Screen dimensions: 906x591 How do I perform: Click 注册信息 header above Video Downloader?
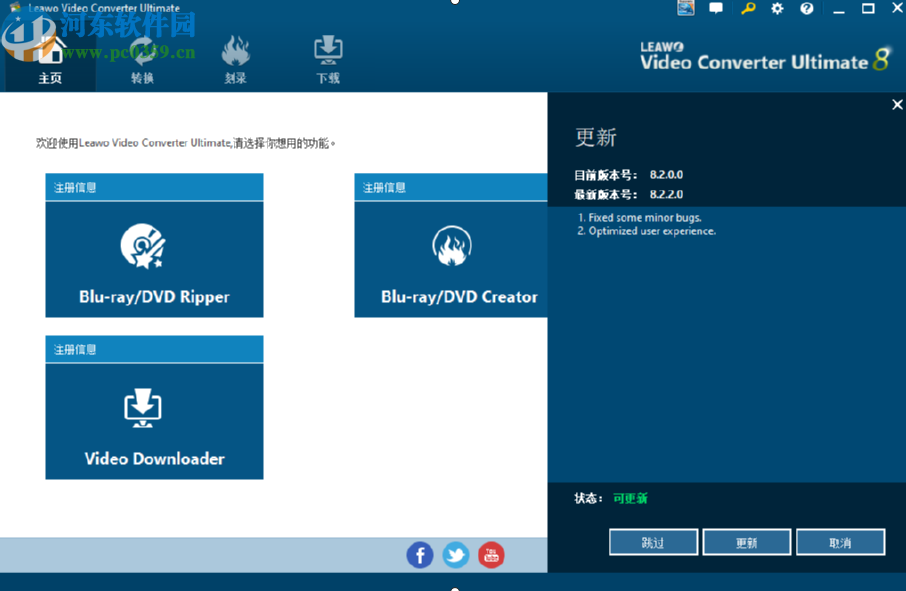tap(154, 350)
